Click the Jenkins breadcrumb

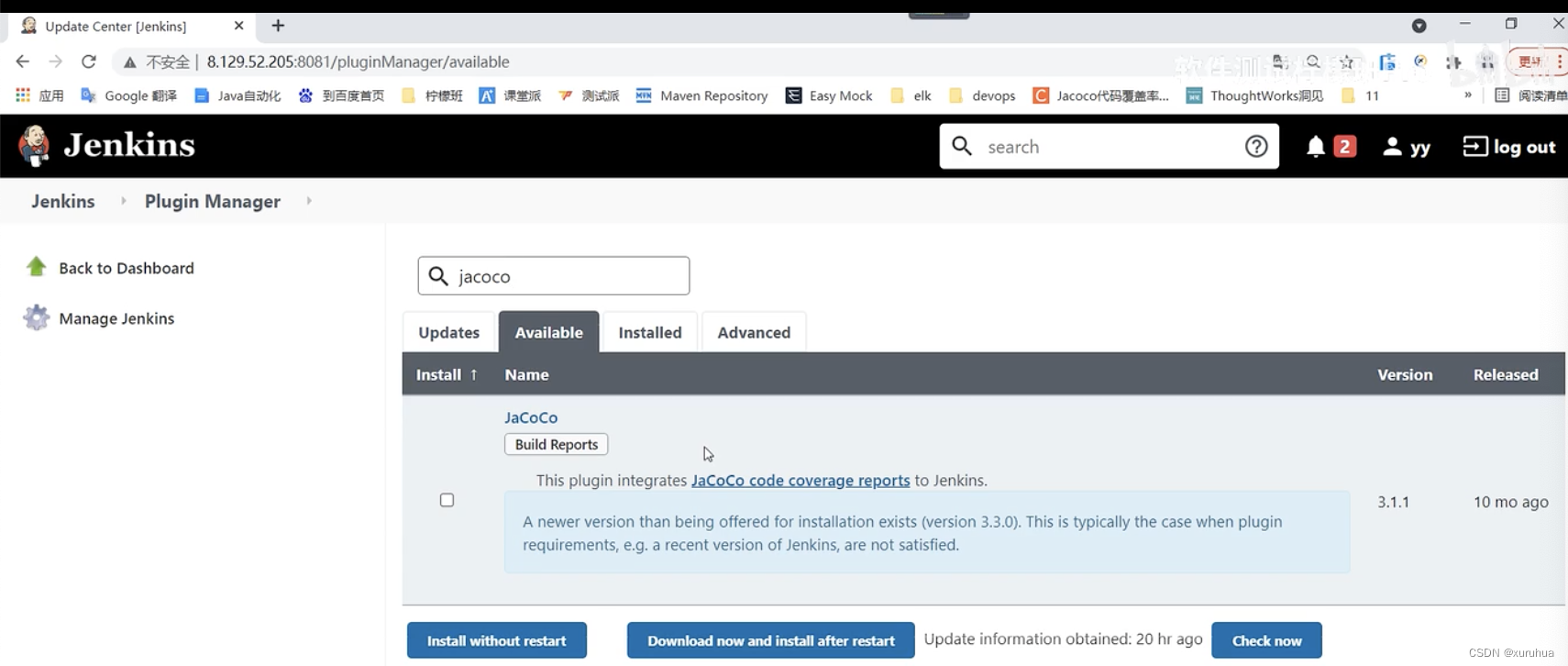pos(63,201)
